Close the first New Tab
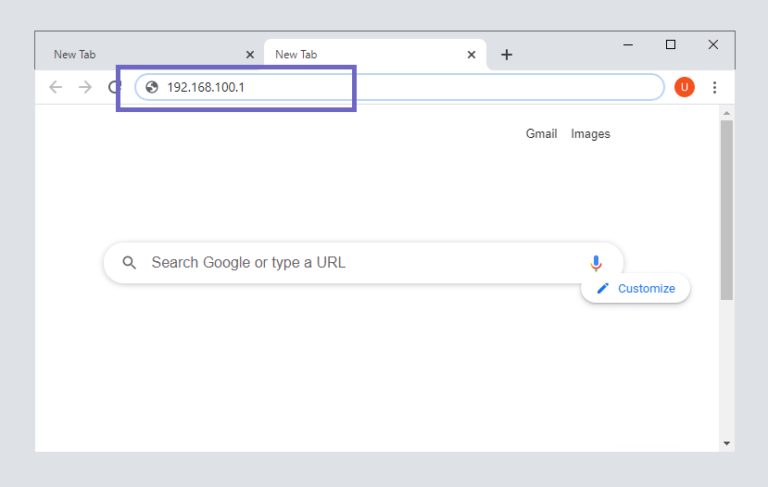The image size is (768, 487). (x=250, y=54)
